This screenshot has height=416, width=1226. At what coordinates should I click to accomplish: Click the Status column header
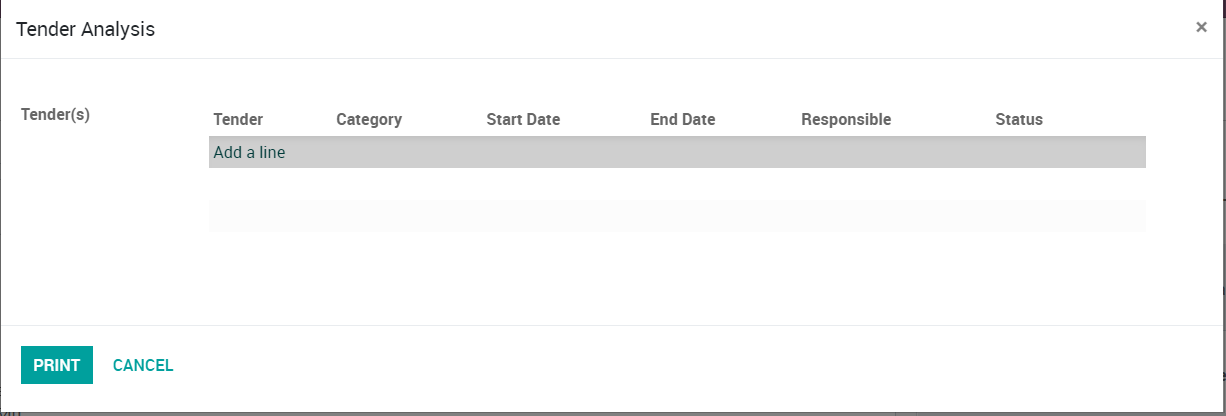point(1019,120)
